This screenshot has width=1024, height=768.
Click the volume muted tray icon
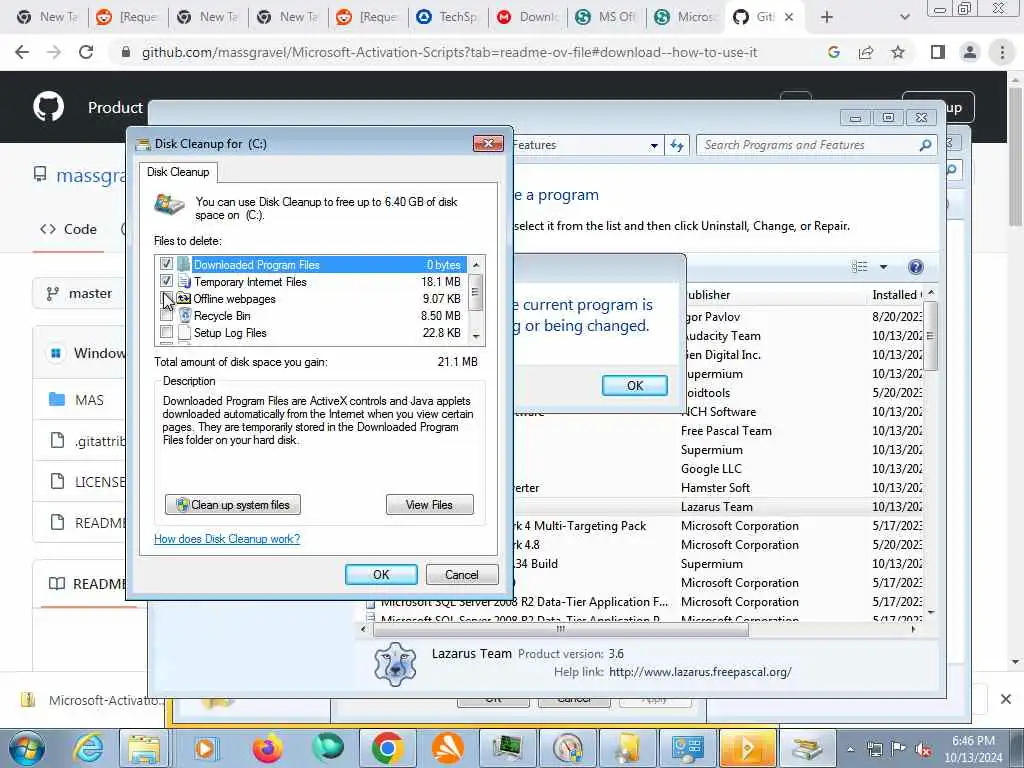pyautogui.click(x=923, y=750)
